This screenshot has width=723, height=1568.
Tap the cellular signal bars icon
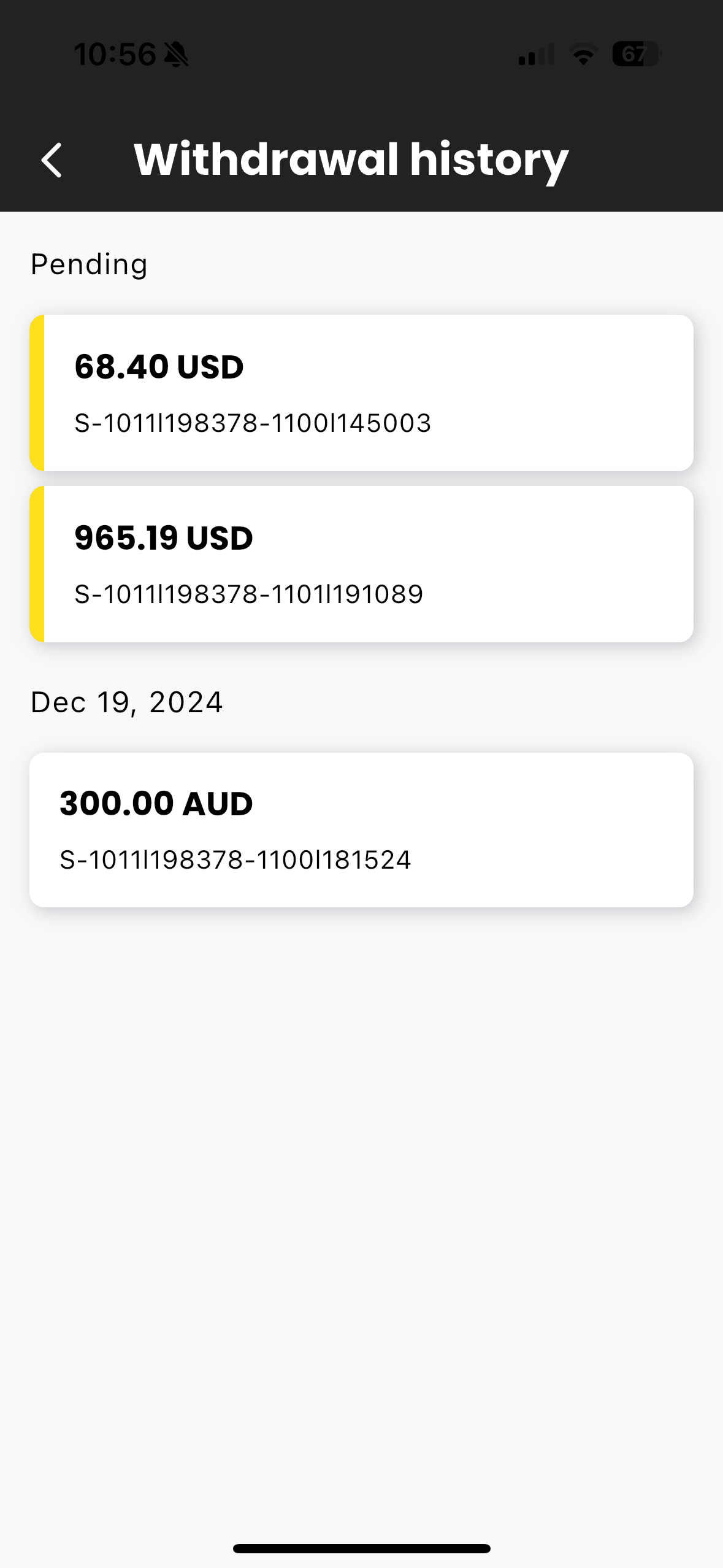pyautogui.click(x=537, y=54)
